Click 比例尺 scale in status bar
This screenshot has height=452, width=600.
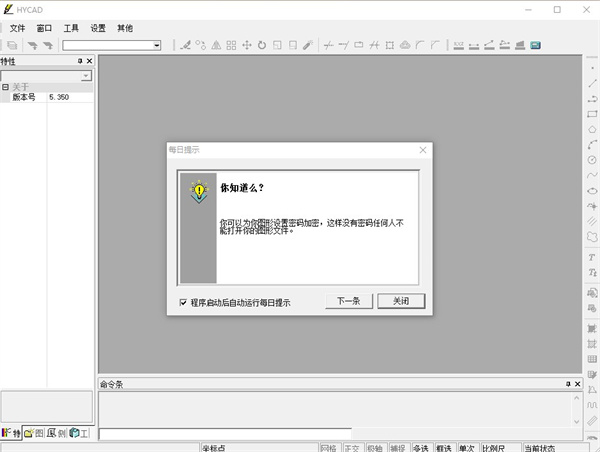501,448
